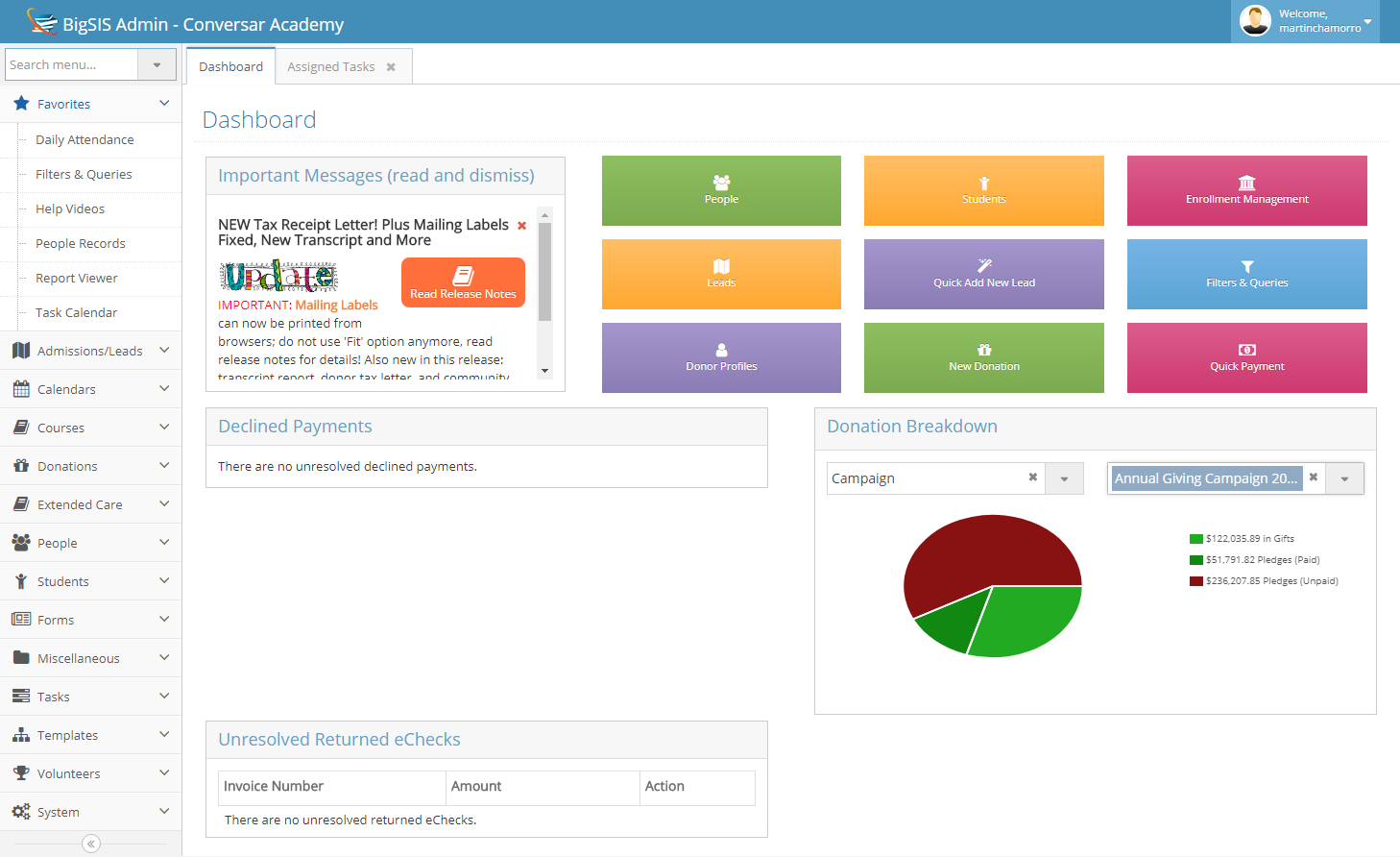Click the BigSIS logo icon
This screenshot has width=1400, height=857.
coord(42,21)
